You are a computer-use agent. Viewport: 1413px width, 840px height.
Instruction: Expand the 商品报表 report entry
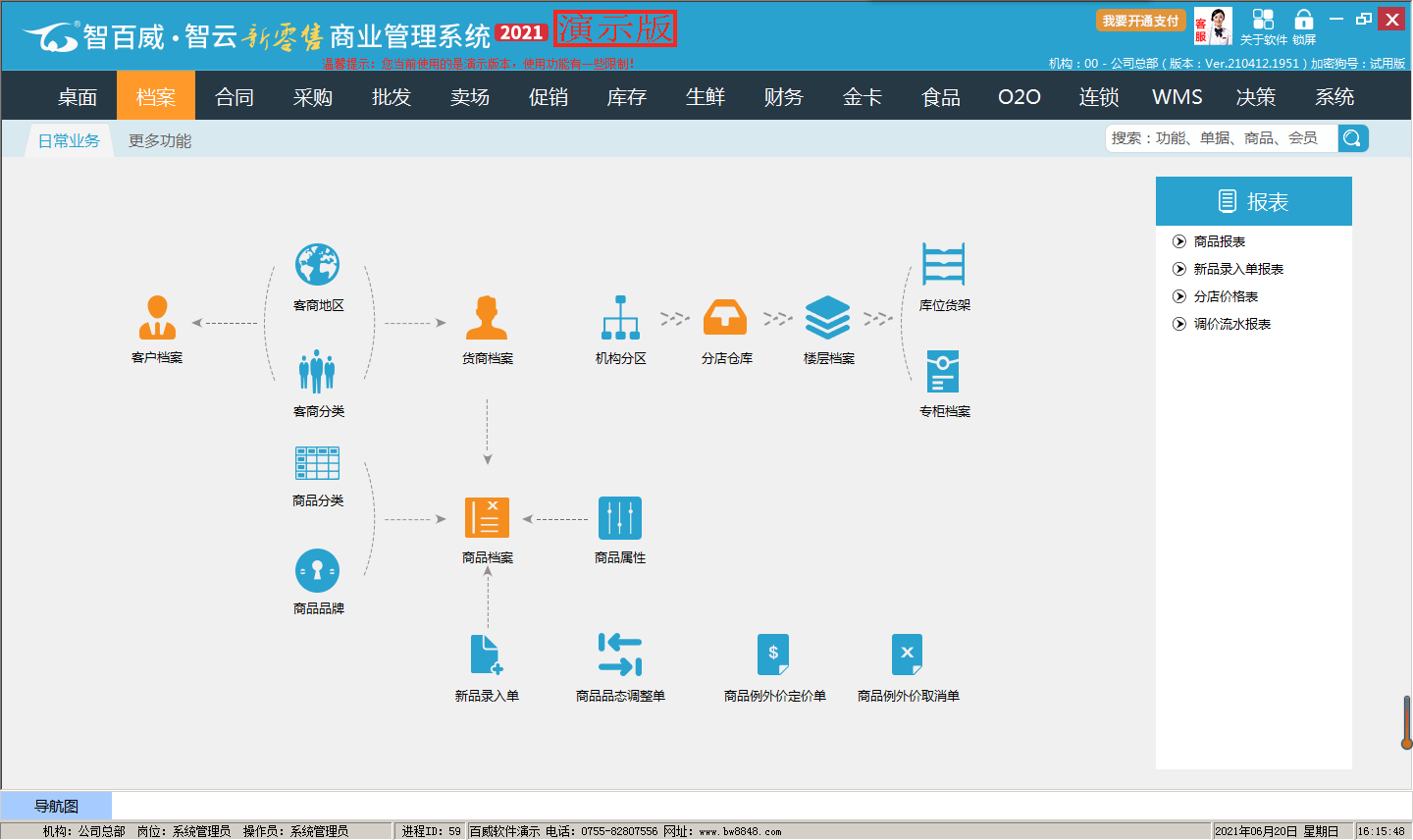(x=1219, y=241)
